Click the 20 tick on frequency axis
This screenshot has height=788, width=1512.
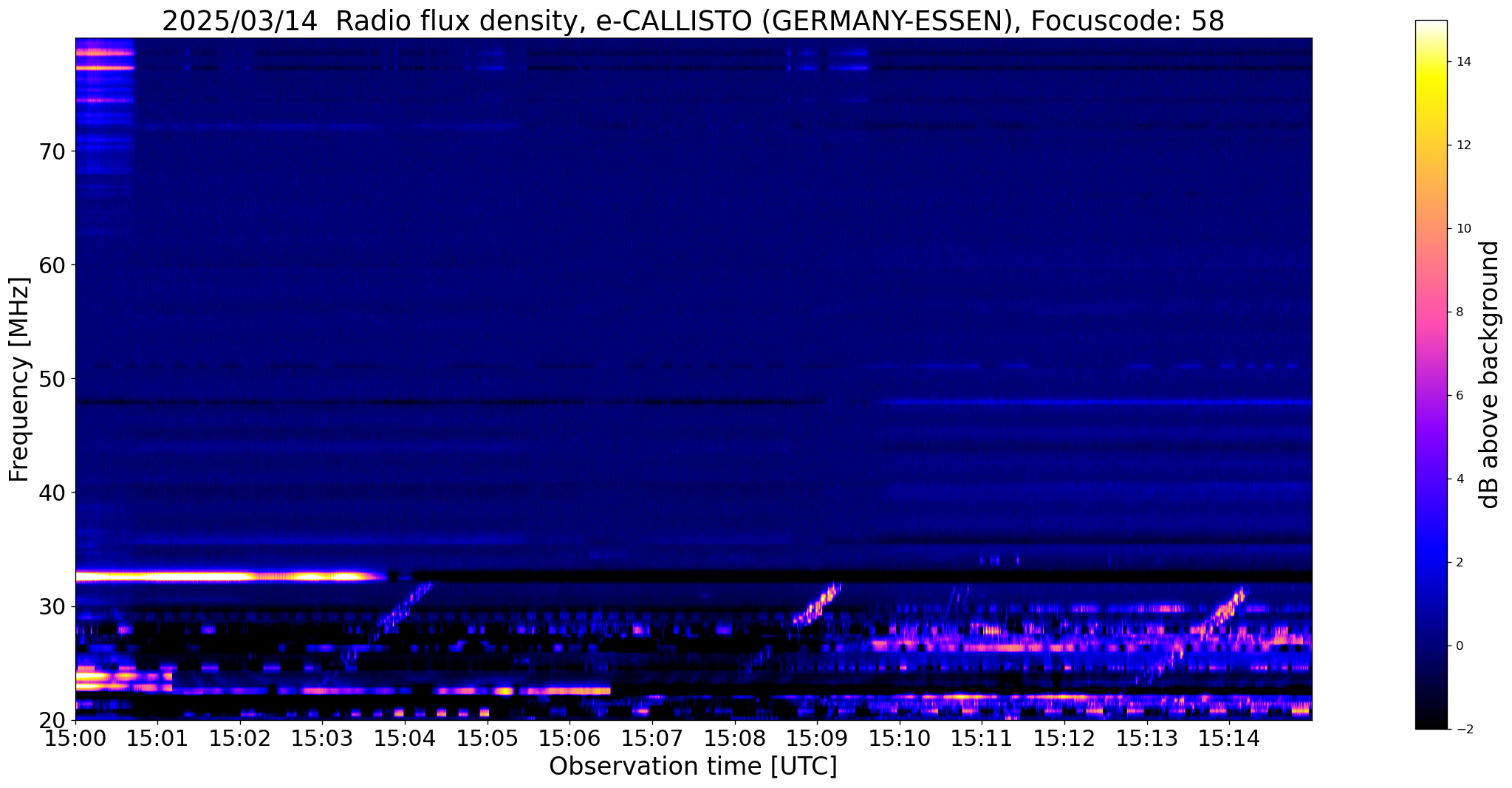pos(54,720)
